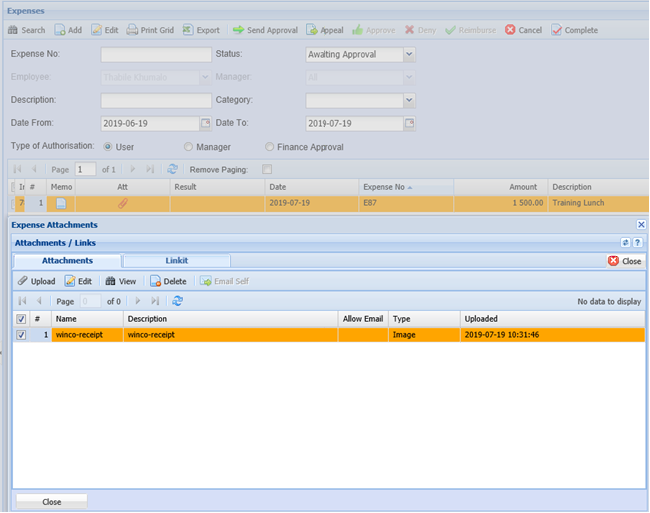Toggle the Remove Paging checkbox
650x513 pixels.
coord(267,170)
